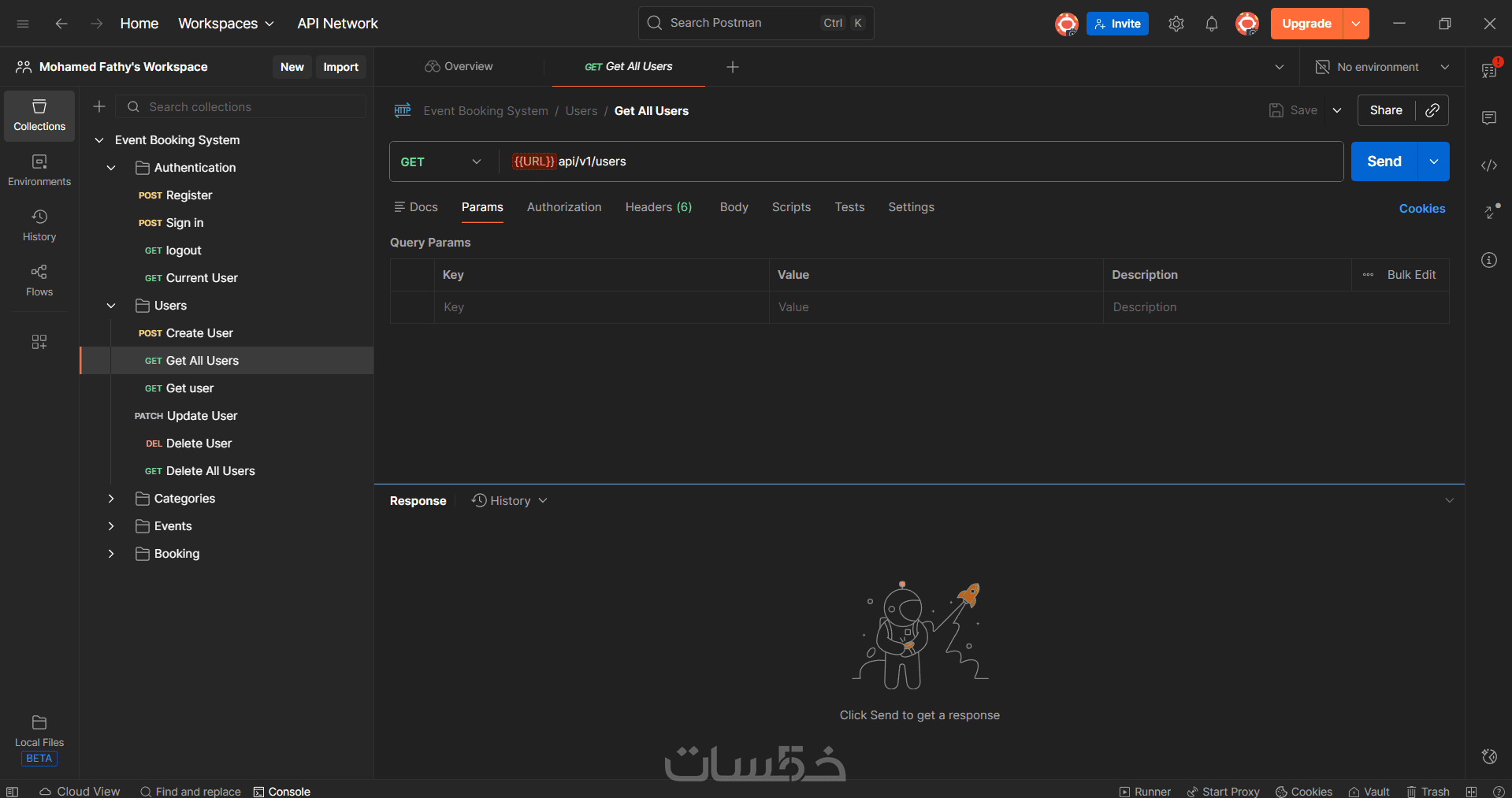The image size is (1512, 798).
Task: Copy request link icon next to Share
Action: [1432, 110]
